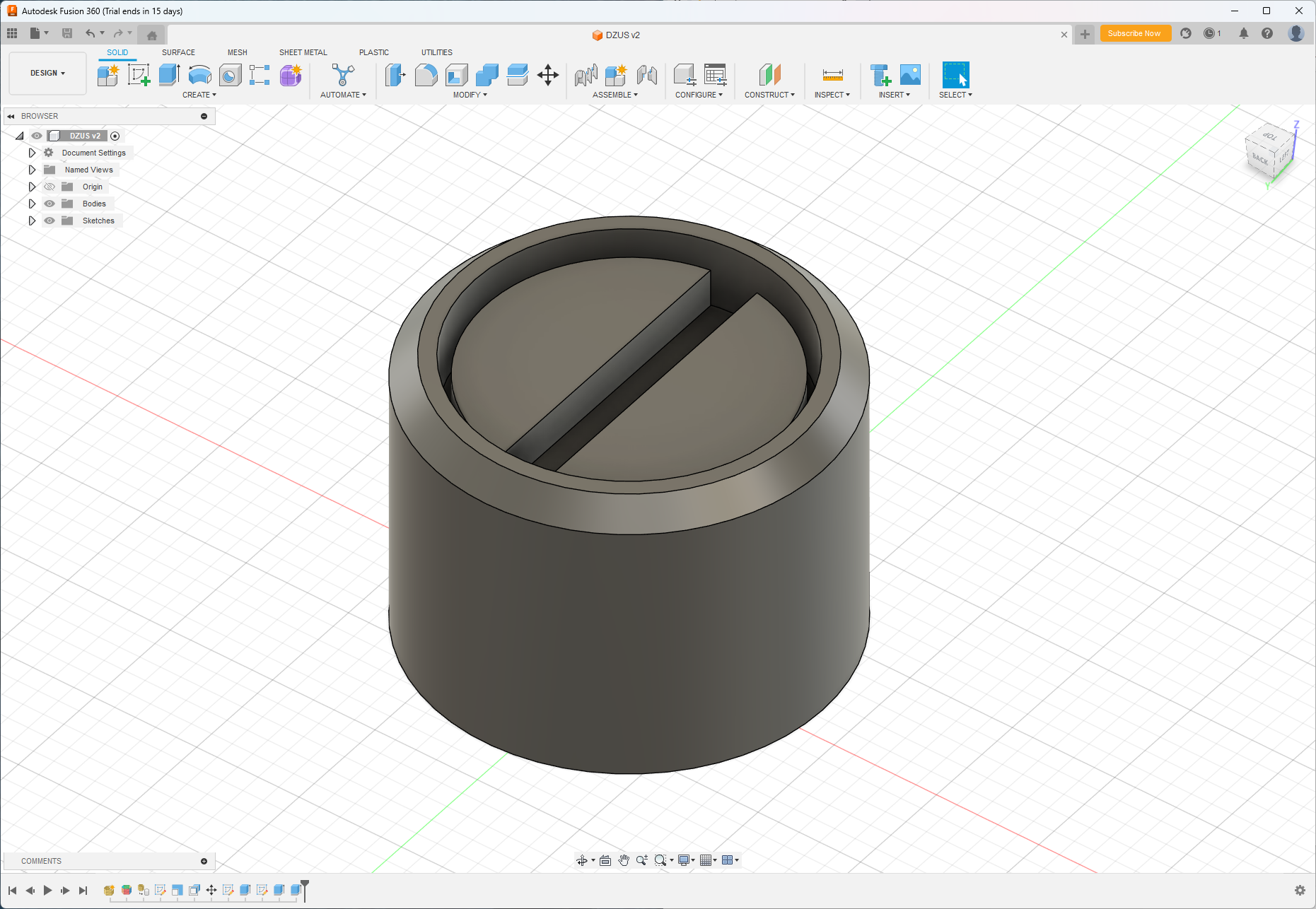This screenshot has width=1316, height=909.
Task: Open the CONSTRUCT dropdown menu
Action: (x=769, y=95)
